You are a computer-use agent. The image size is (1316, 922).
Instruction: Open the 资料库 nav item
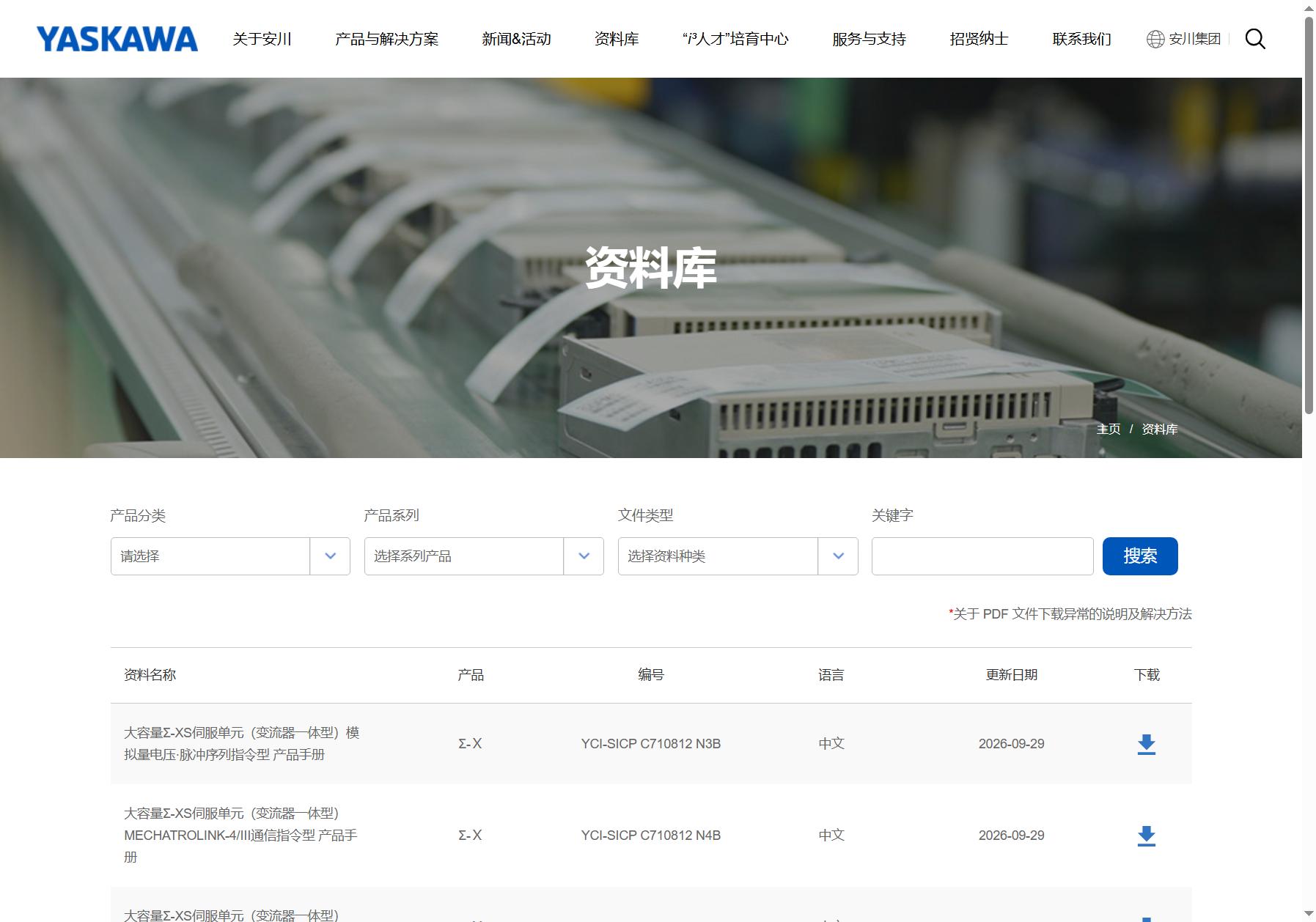coord(617,39)
